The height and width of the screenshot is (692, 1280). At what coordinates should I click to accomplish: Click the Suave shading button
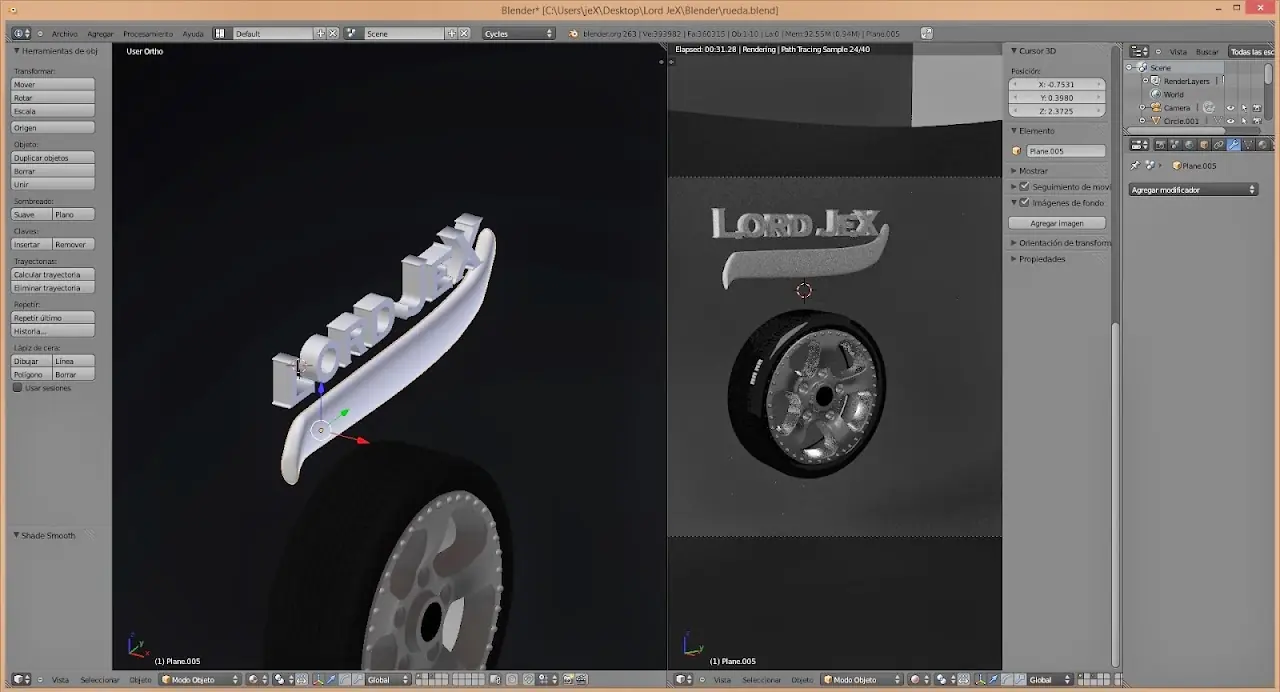coord(31,215)
